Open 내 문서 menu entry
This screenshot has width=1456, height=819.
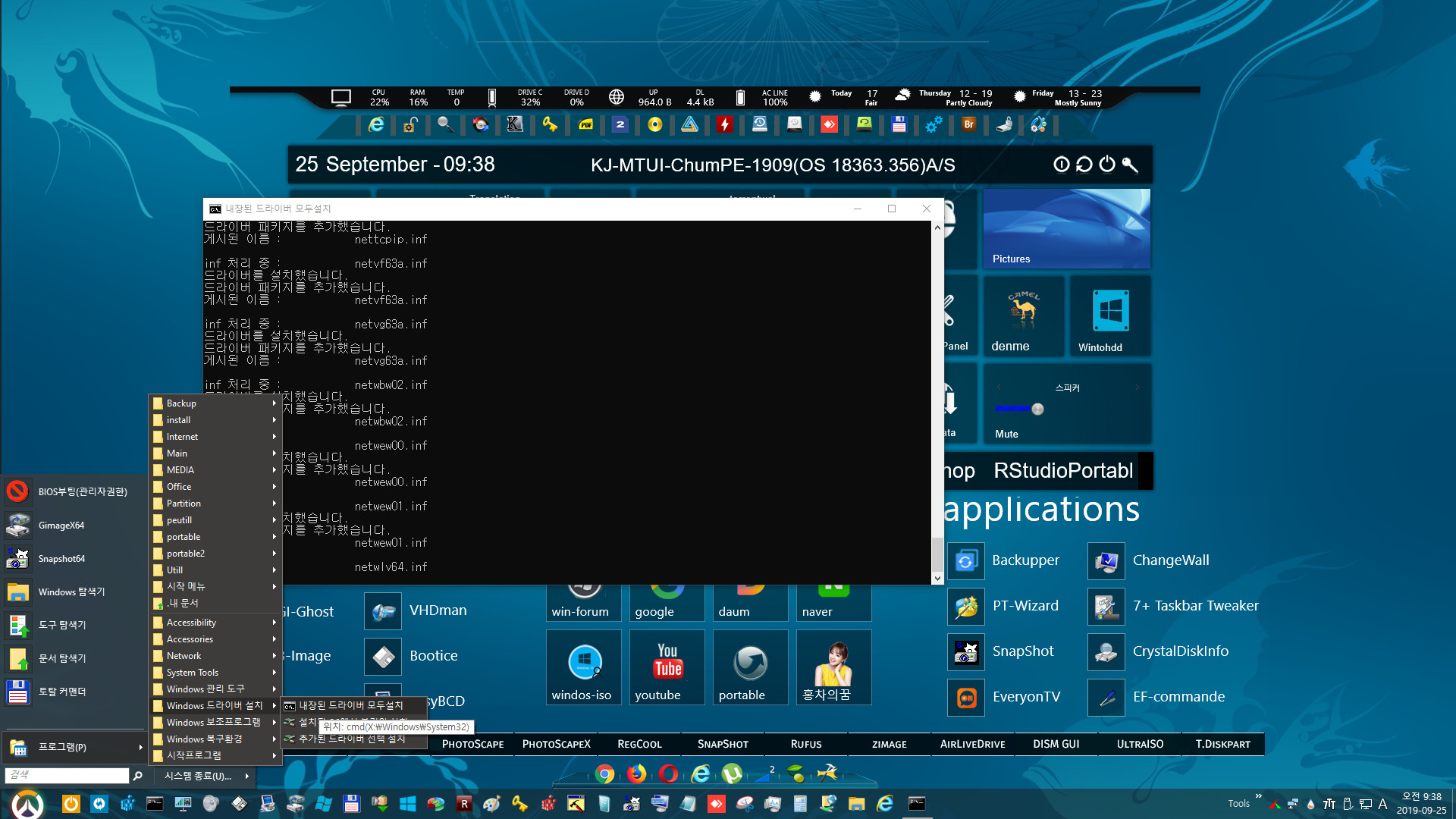click(215, 604)
